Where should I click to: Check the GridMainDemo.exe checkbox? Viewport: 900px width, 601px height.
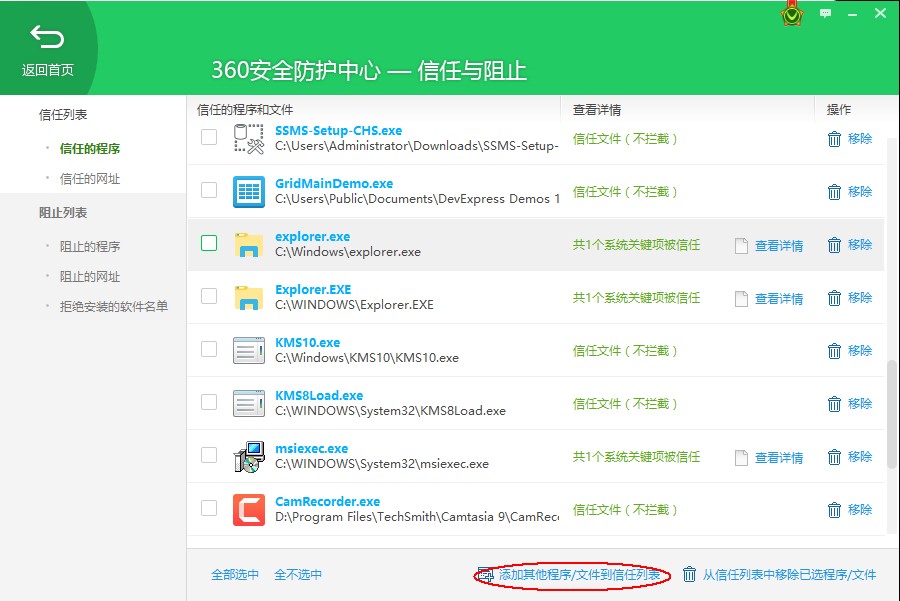(209, 190)
